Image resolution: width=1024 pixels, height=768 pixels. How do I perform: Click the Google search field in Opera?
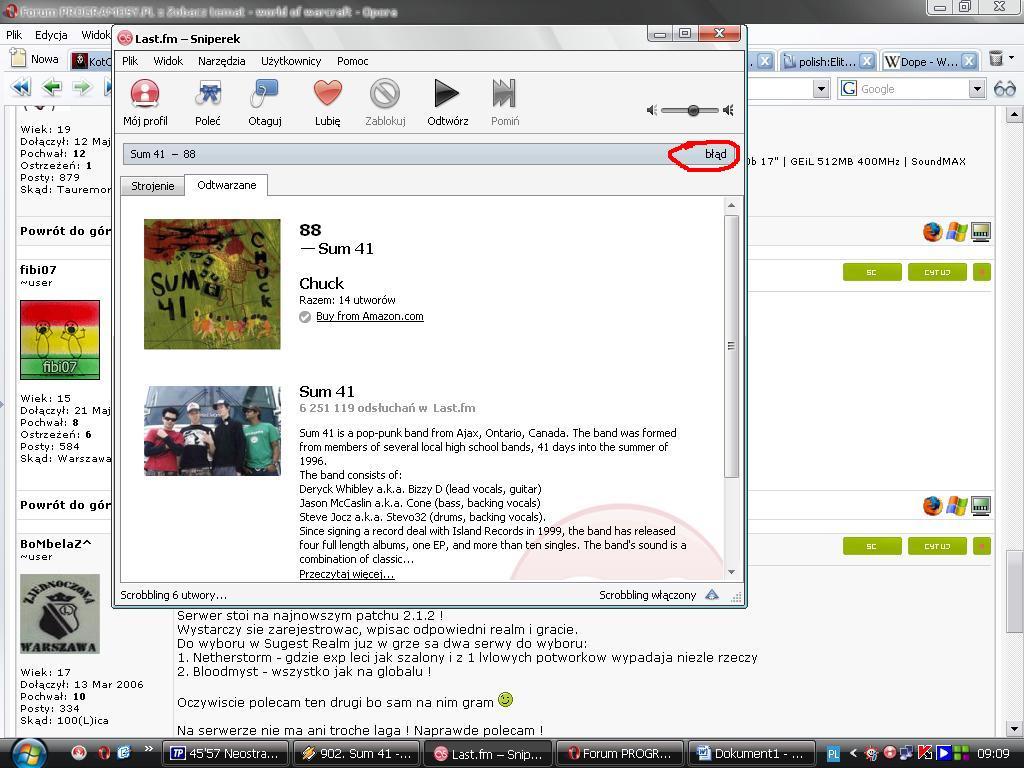point(911,89)
